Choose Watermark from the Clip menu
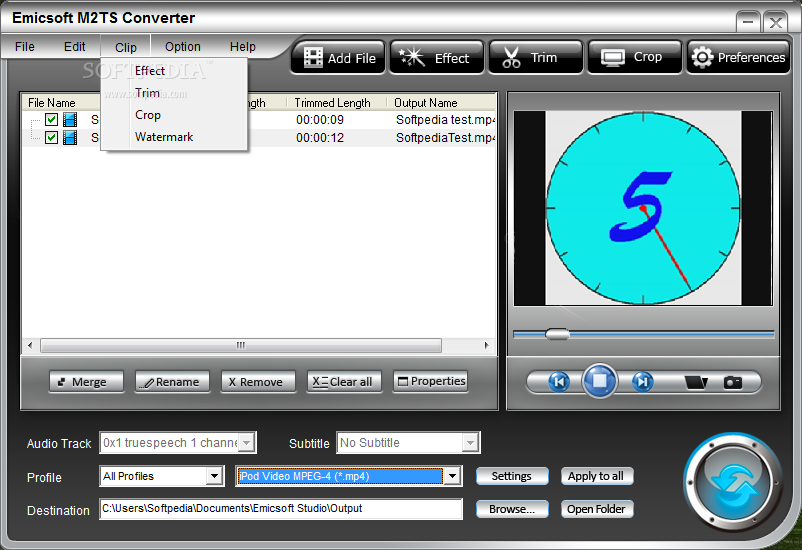 click(174, 137)
